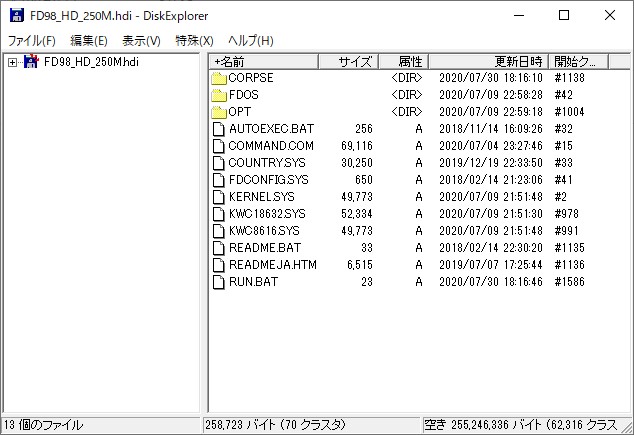Image resolution: width=634 pixels, height=435 pixels.
Task: Select the OPT folder name
Action: [239, 112]
